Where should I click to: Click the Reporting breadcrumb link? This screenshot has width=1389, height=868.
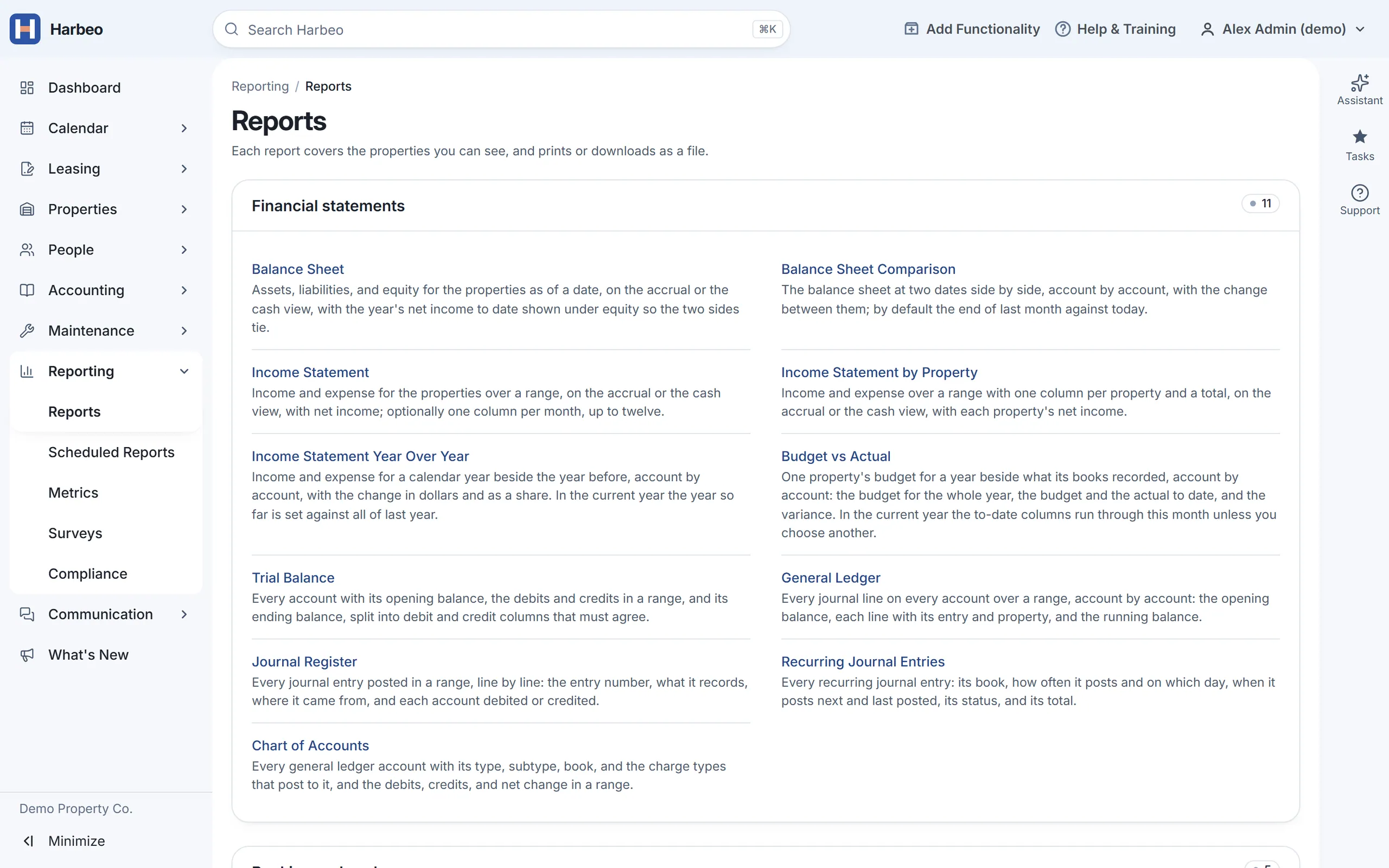click(x=260, y=86)
